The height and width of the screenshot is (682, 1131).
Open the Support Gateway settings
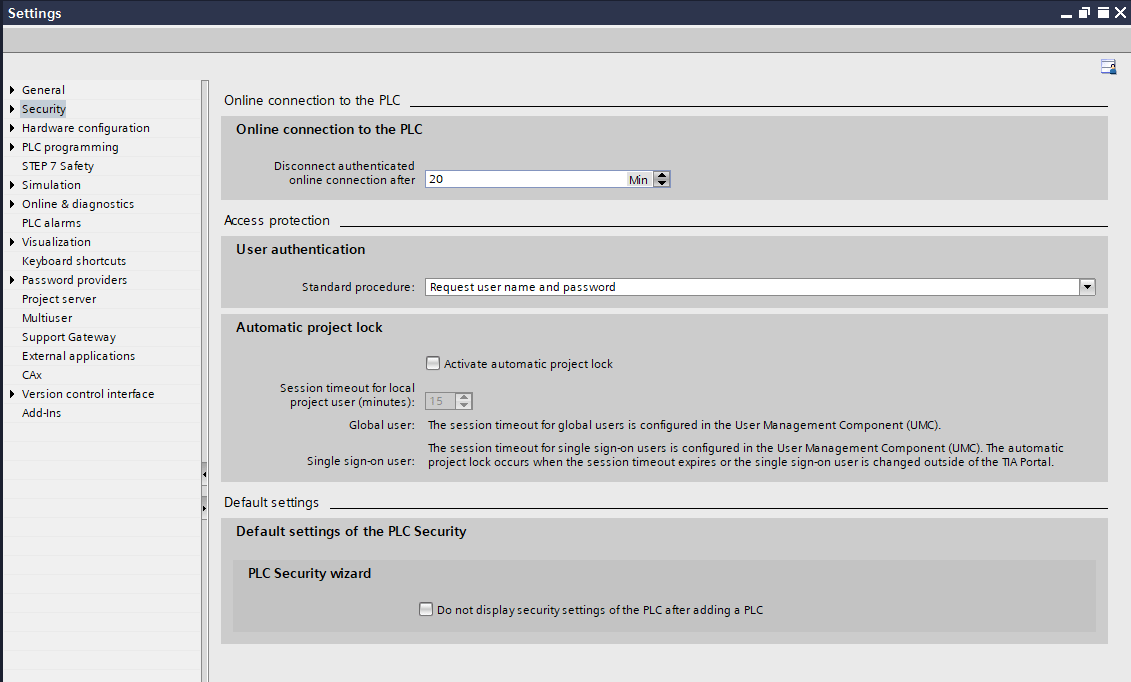pyautogui.click(x=69, y=337)
